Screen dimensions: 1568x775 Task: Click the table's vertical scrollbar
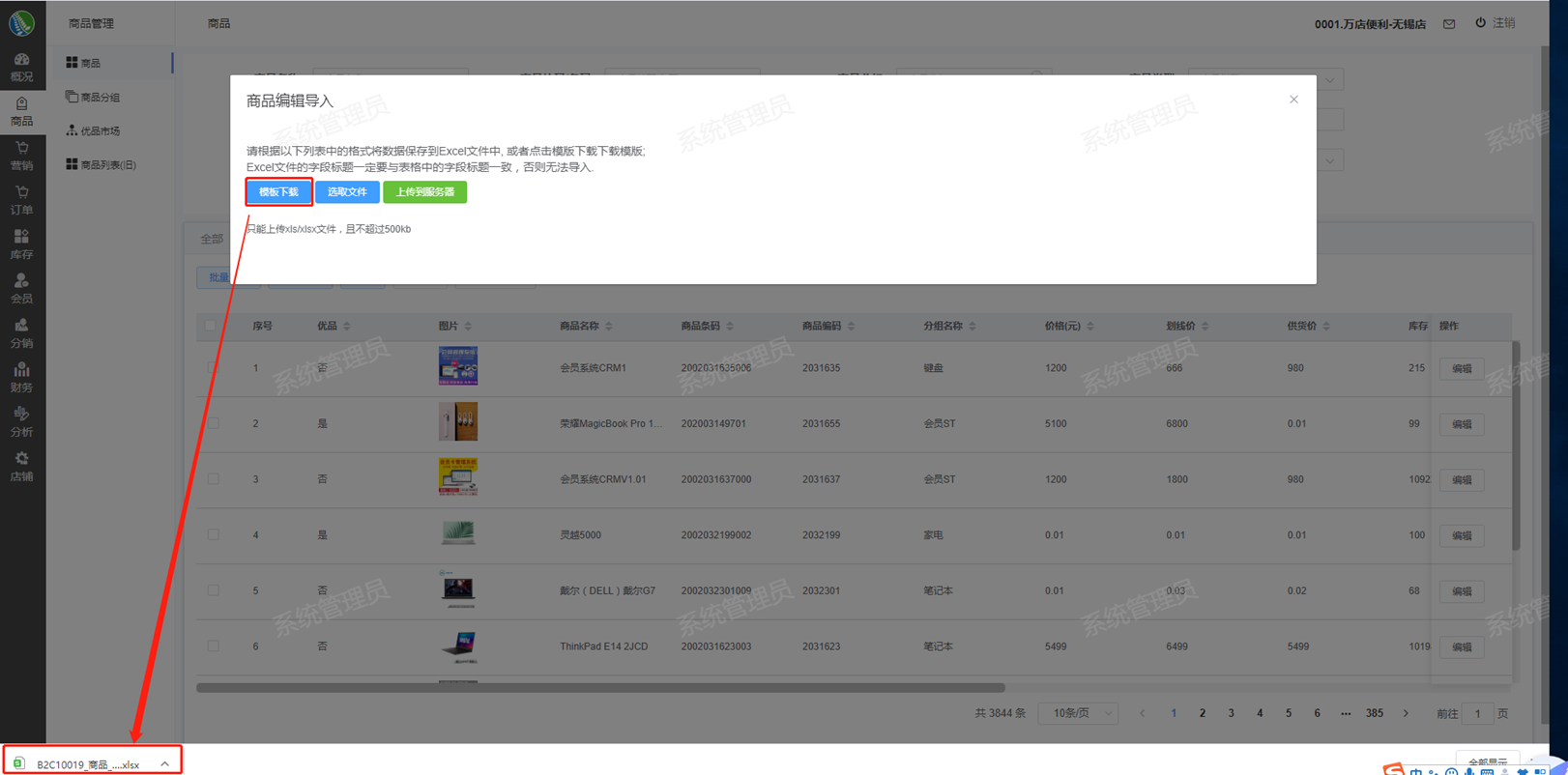tap(1516, 446)
